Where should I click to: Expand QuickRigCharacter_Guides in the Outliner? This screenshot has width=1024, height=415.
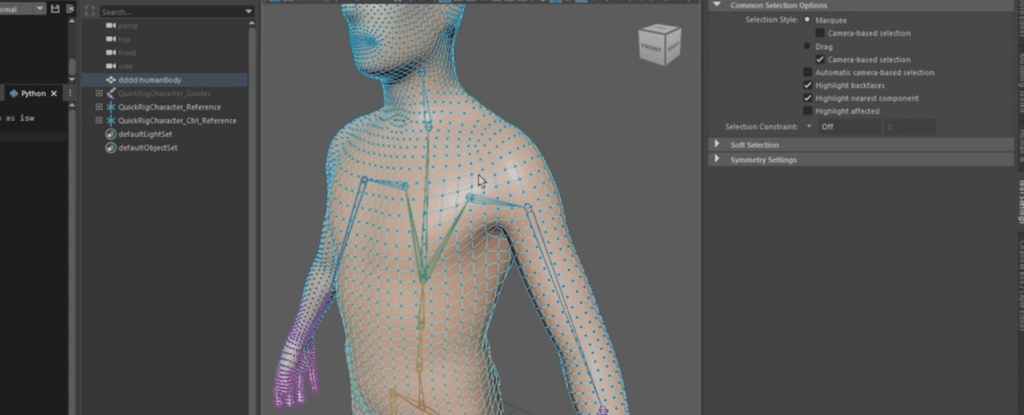coord(99,93)
